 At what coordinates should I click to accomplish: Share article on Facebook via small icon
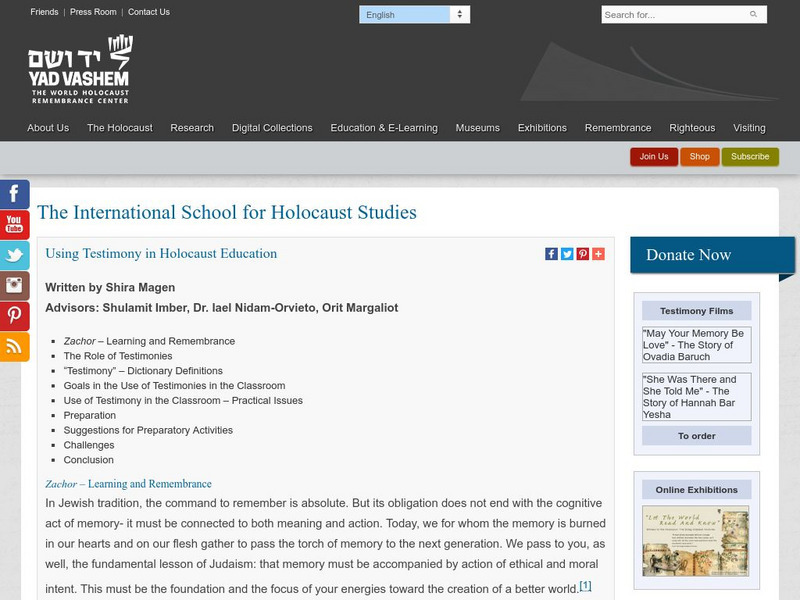point(552,254)
